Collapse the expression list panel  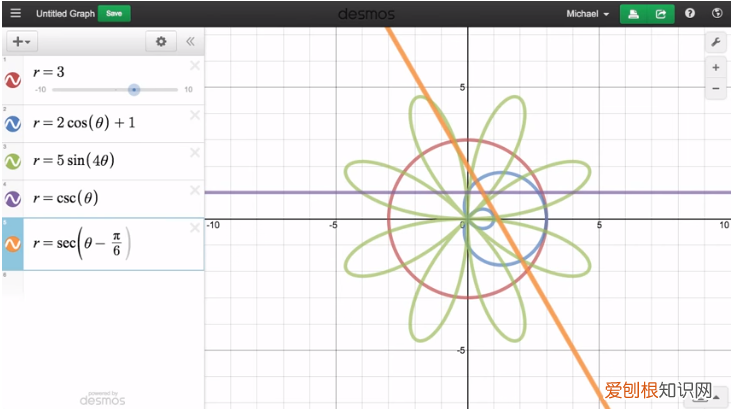(190, 42)
